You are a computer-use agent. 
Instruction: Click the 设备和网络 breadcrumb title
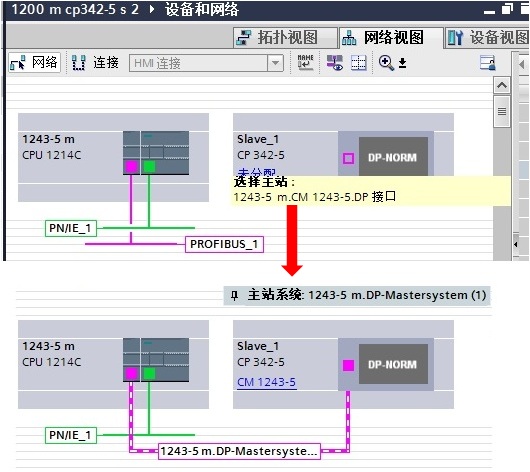click(201, 9)
